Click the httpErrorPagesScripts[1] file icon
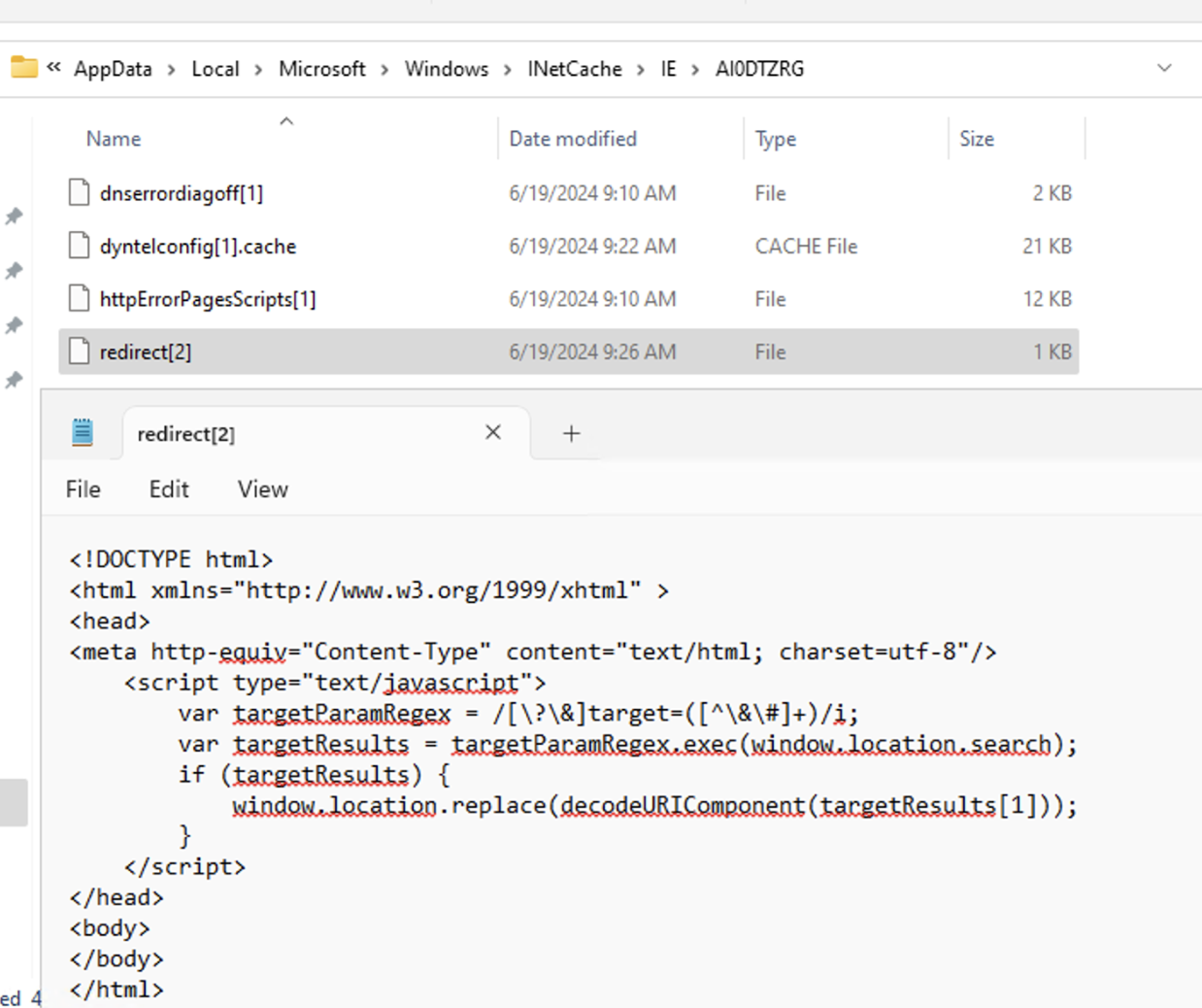The height and width of the screenshot is (1008, 1202). (x=79, y=299)
